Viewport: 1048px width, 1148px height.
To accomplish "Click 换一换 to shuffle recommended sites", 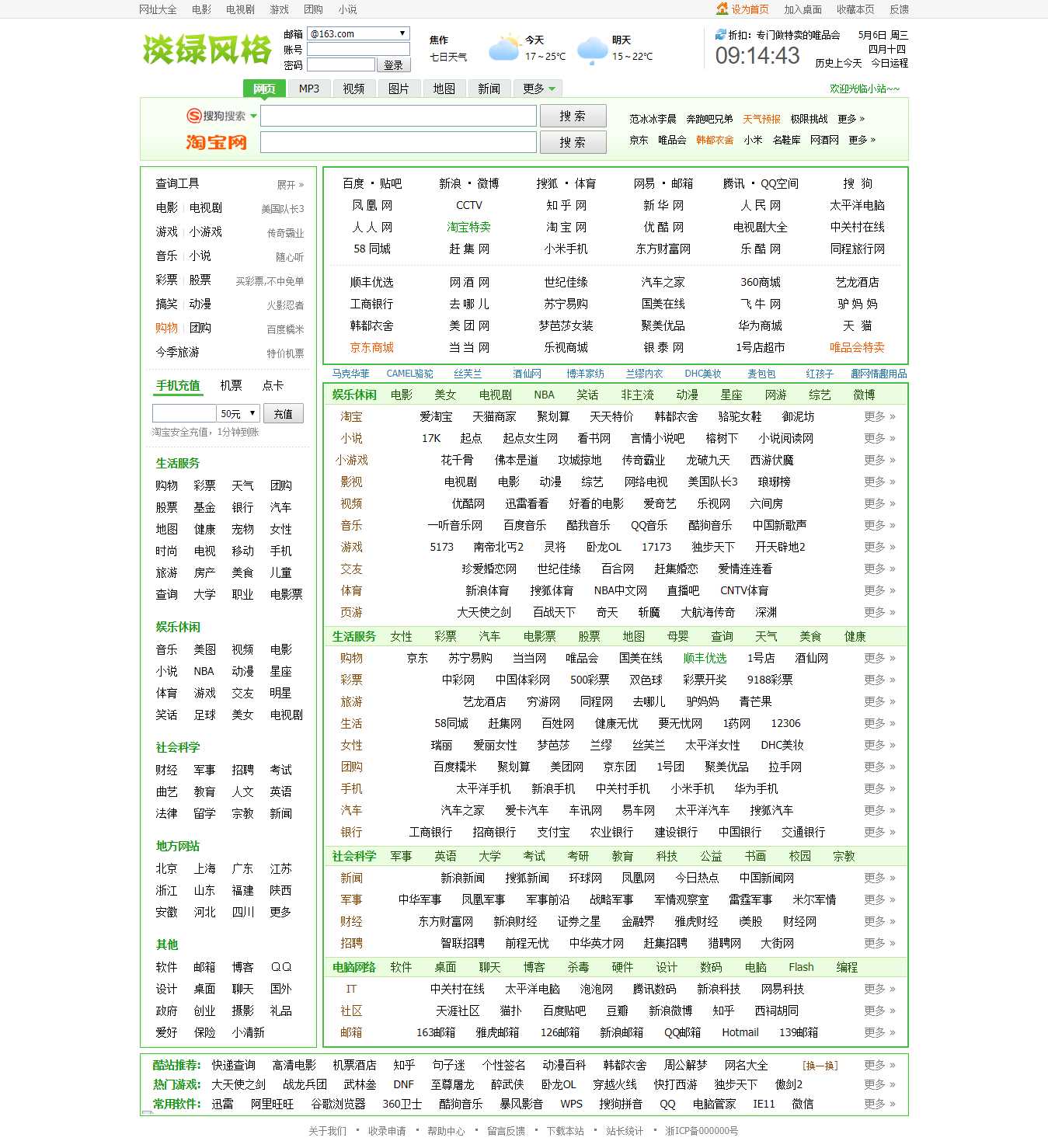I will coord(821,1065).
